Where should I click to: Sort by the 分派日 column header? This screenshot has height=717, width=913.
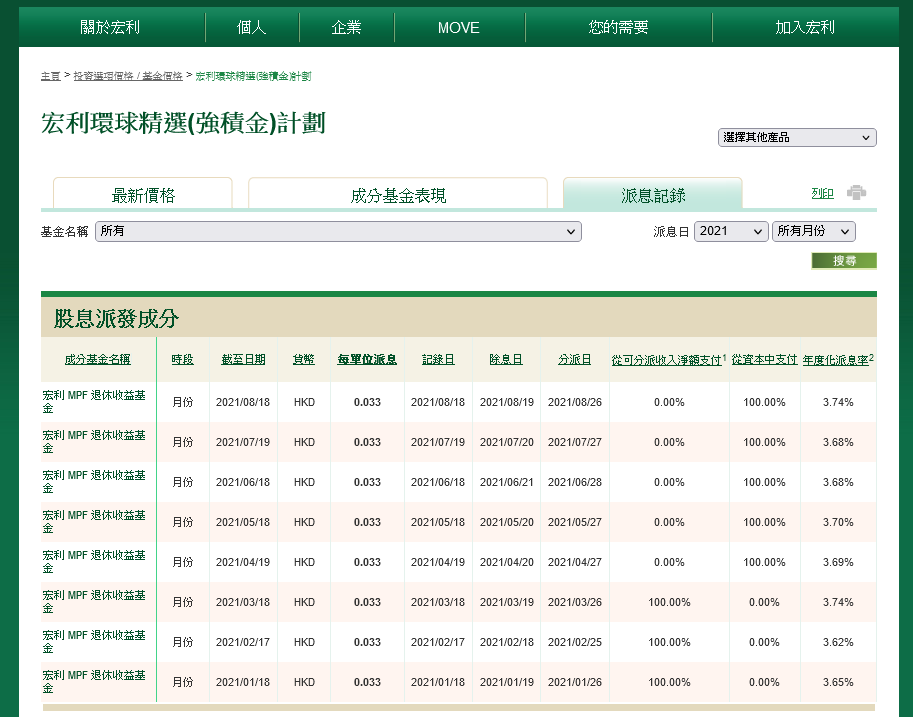point(574,359)
